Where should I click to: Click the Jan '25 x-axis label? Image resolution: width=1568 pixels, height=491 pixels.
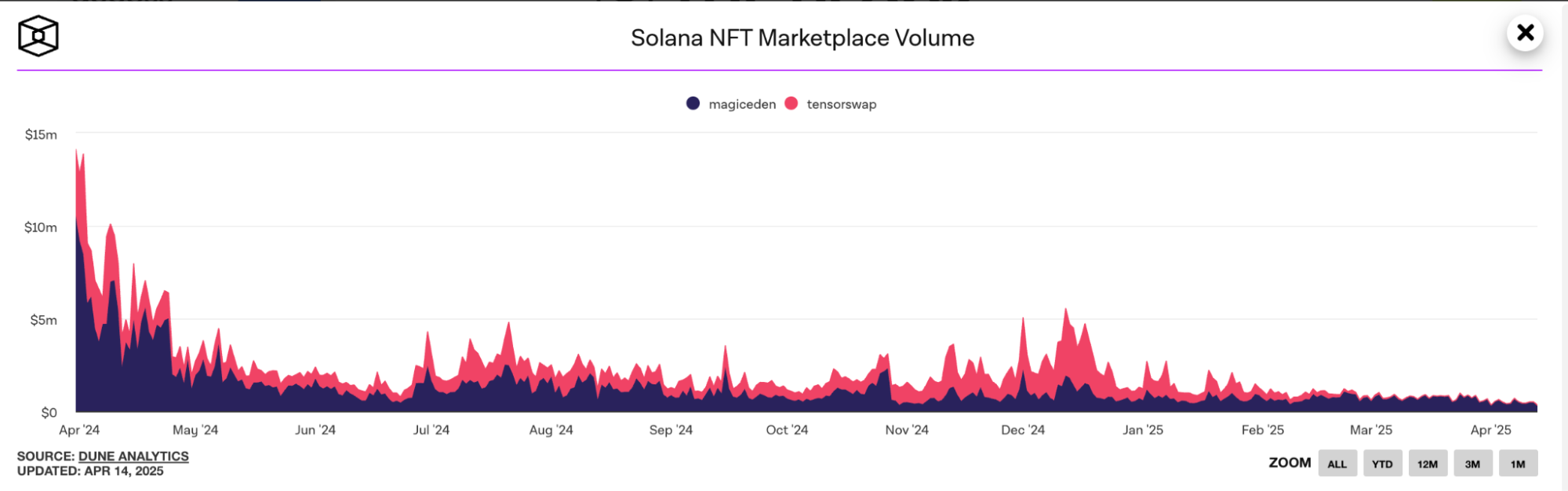(x=1143, y=430)
